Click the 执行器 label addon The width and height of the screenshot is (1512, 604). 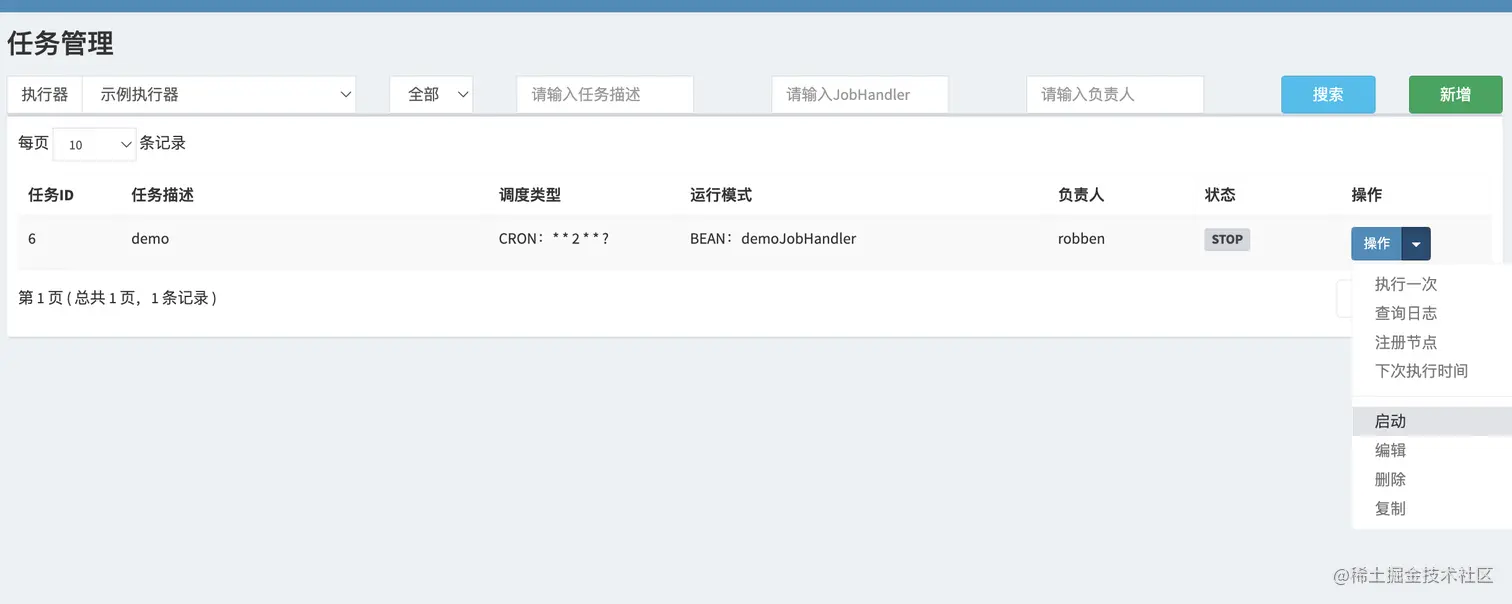45,94
